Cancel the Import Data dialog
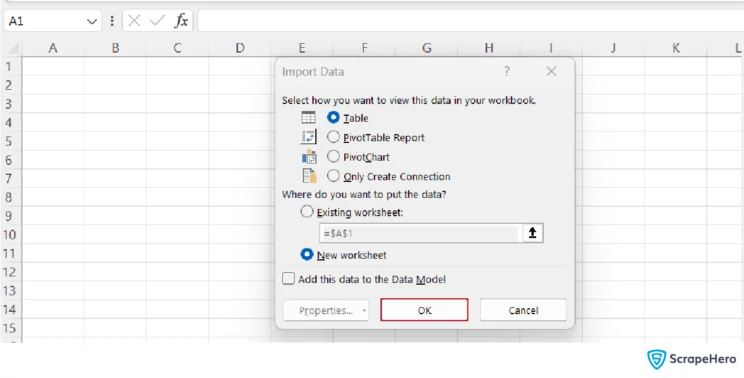The image size is (744, 378). pos(523,310)
